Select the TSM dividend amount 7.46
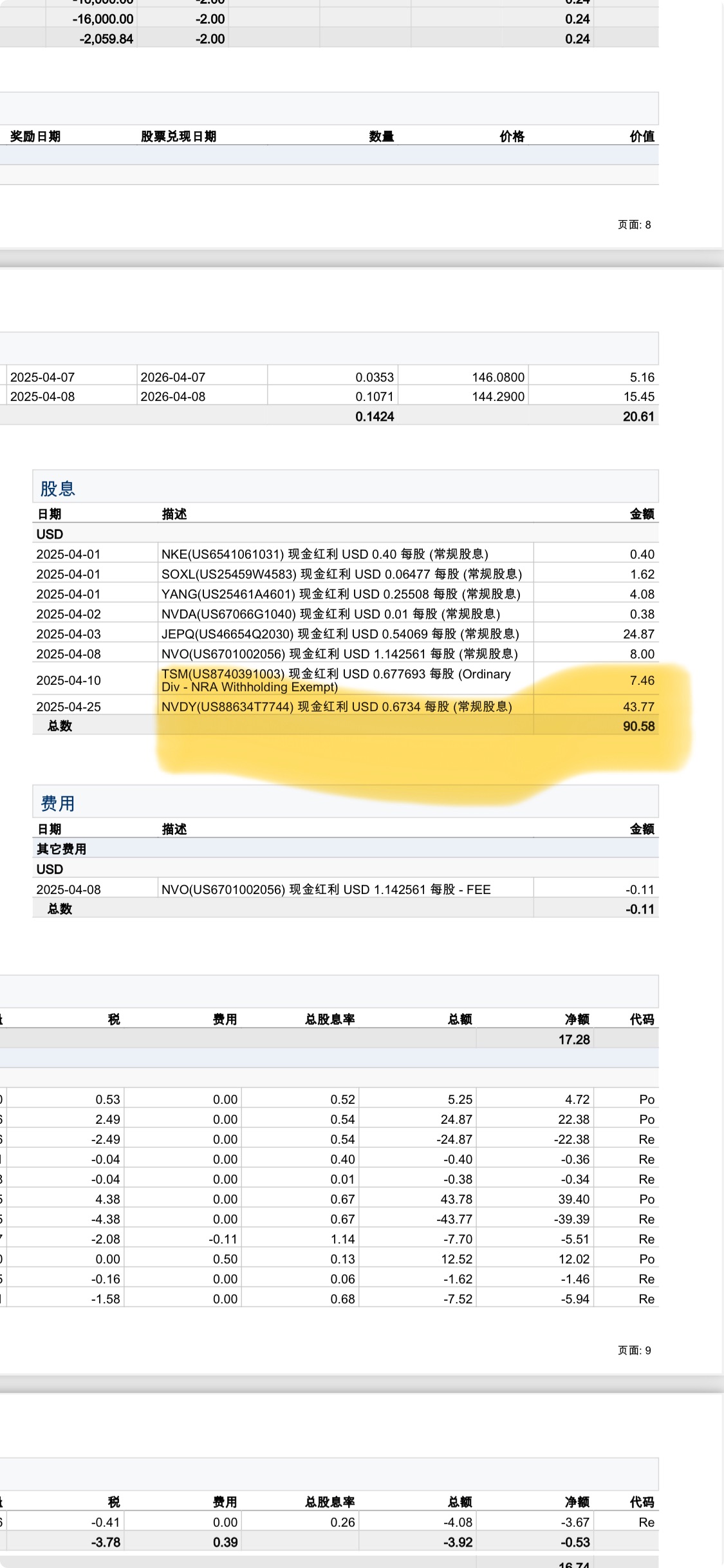 [x=642, y=680]
